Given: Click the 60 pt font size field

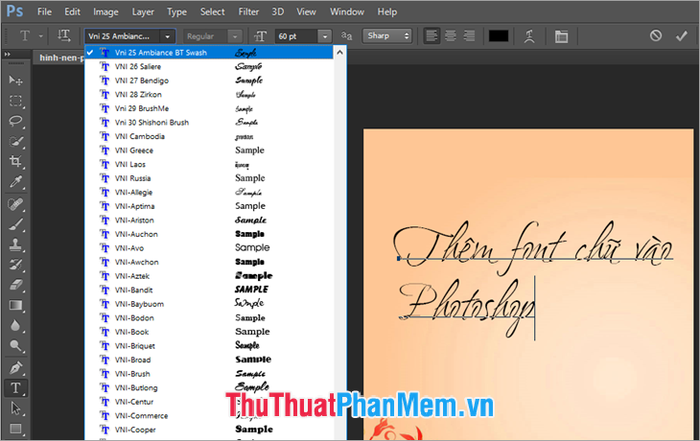Looking at the screenshot, I should (297, 36).
